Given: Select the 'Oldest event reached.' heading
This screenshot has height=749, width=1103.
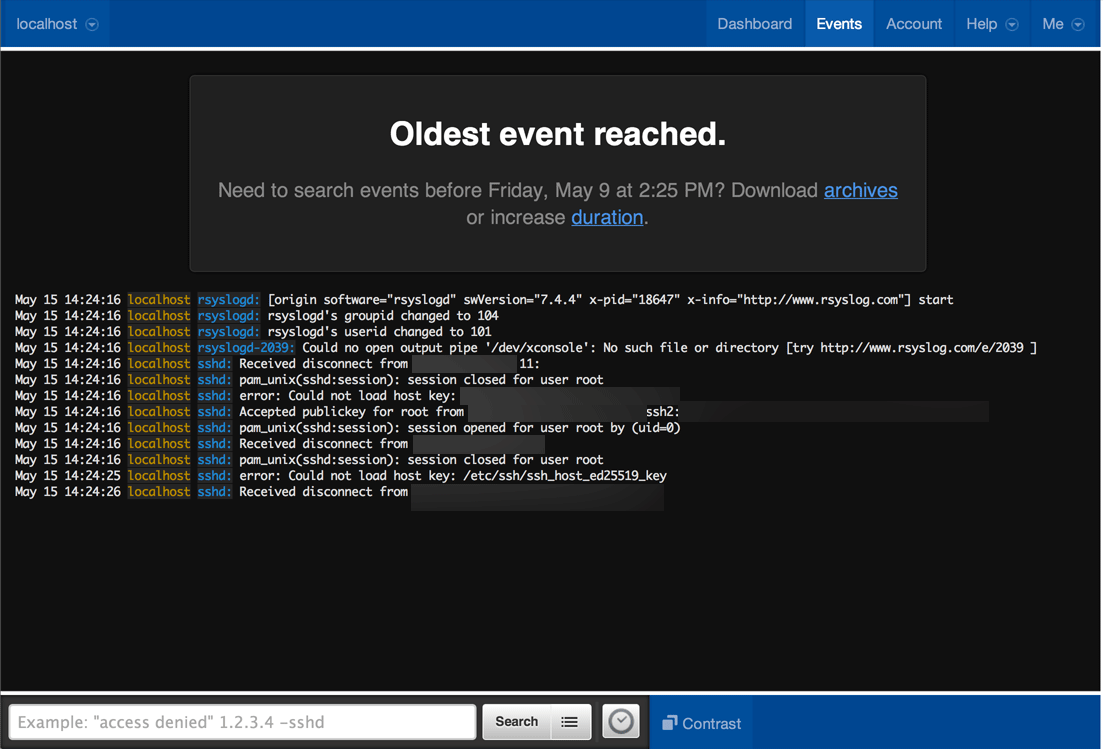Looking at the screenshot, I should 558,134.
